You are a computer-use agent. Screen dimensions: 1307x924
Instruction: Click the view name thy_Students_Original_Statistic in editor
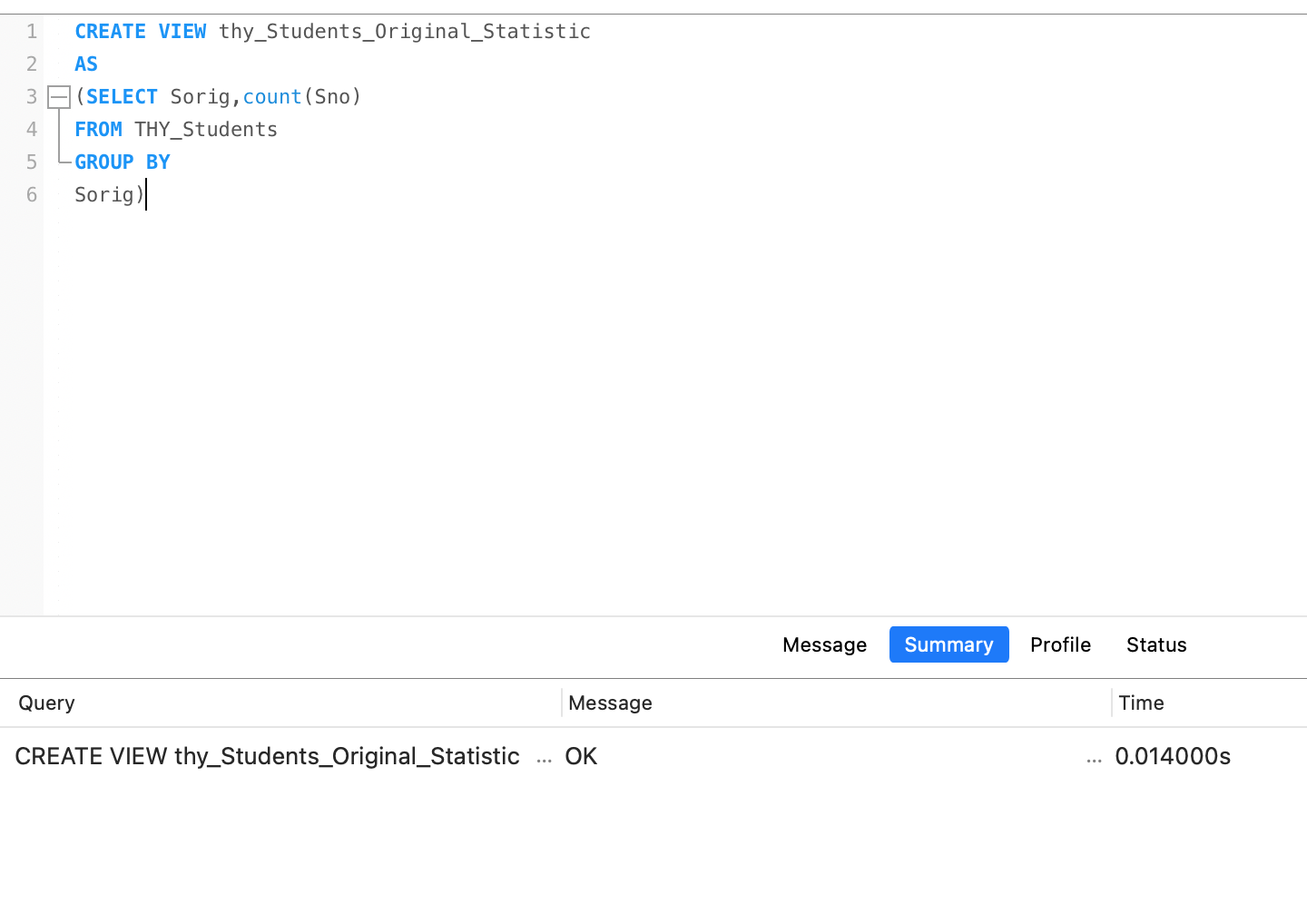pos(404,32)
